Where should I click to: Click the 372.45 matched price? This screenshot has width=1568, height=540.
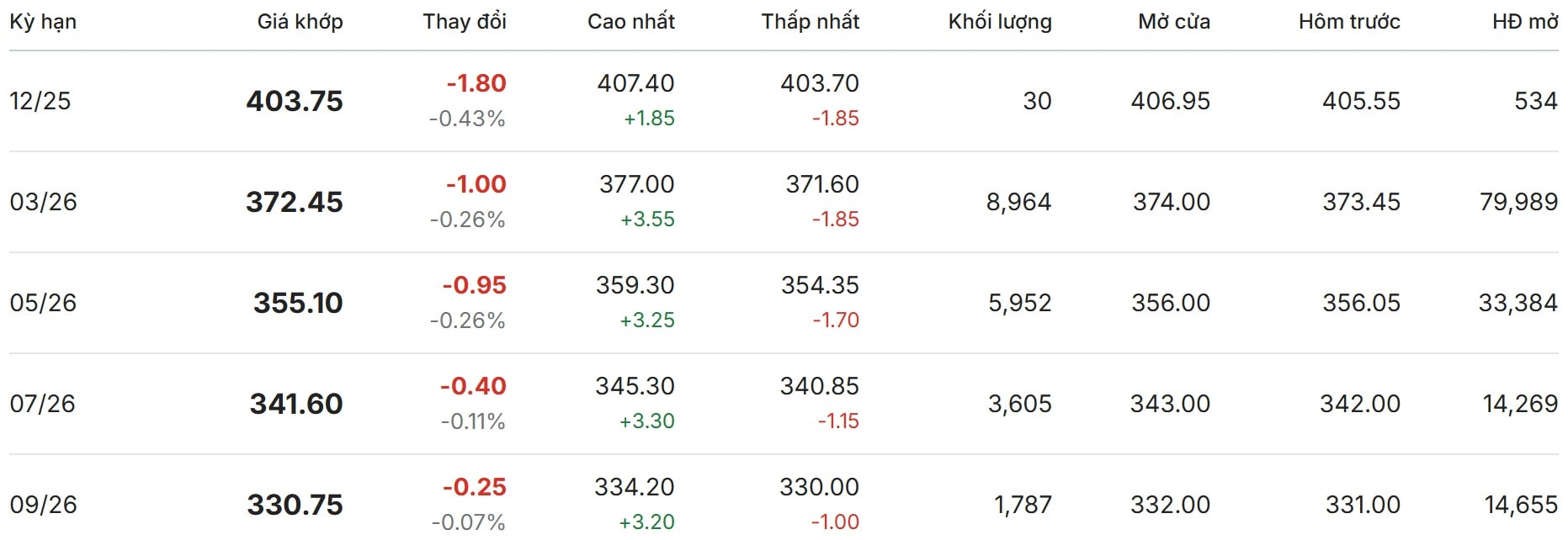click(294, 202)
